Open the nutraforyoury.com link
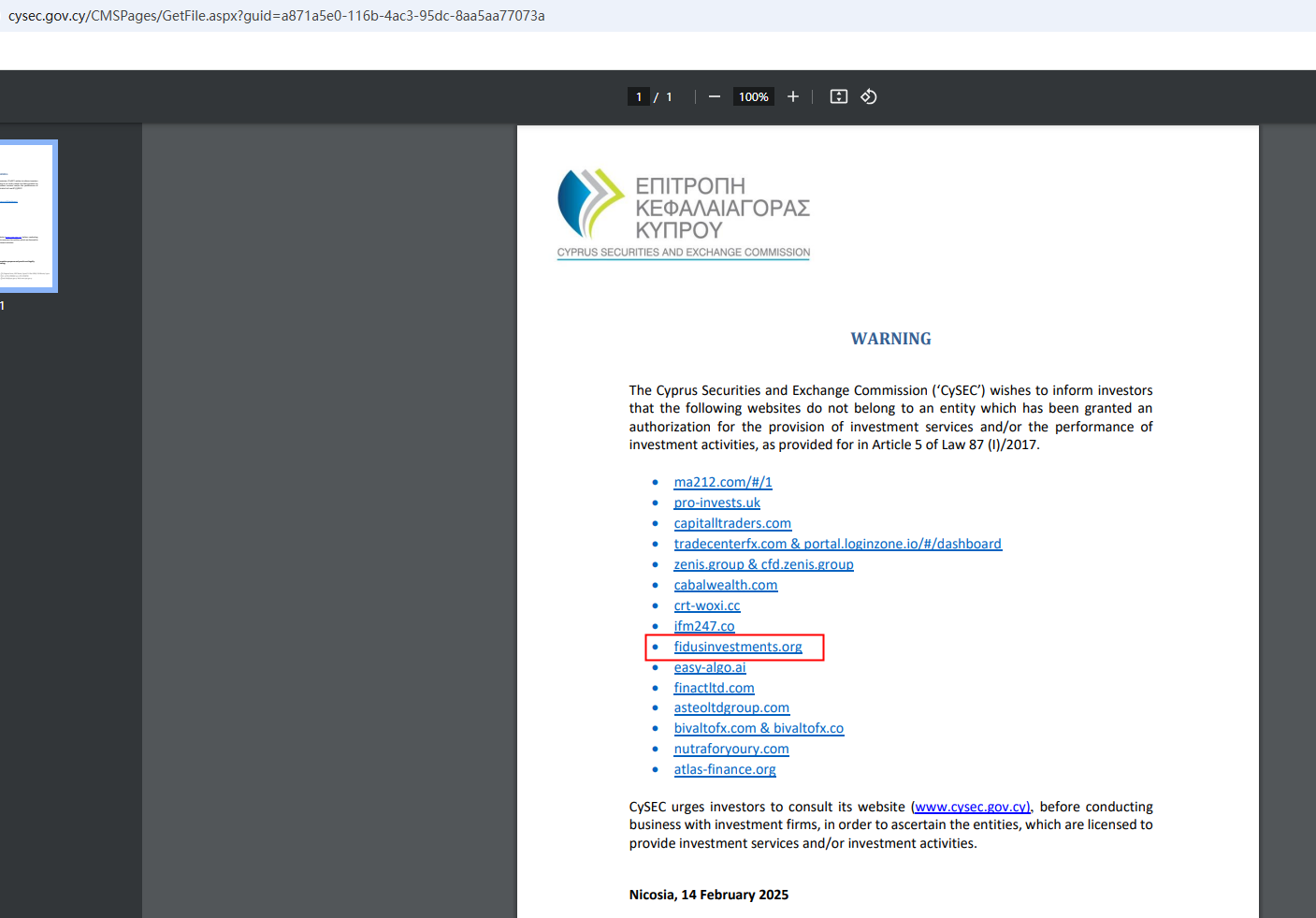This screenshot has width=1316, height=918. [x=731, y=749]
